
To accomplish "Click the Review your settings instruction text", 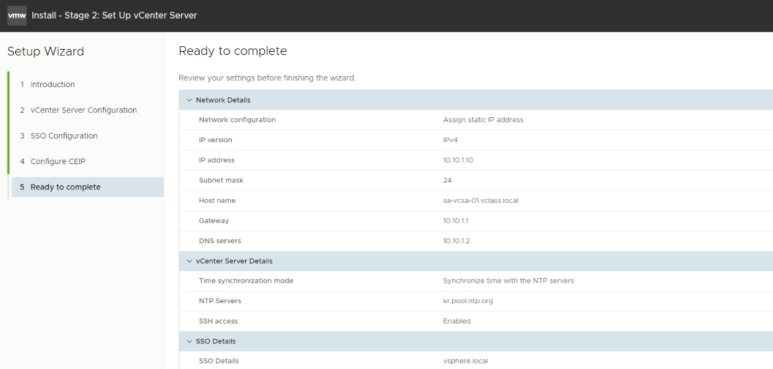I will pos(267,78).
